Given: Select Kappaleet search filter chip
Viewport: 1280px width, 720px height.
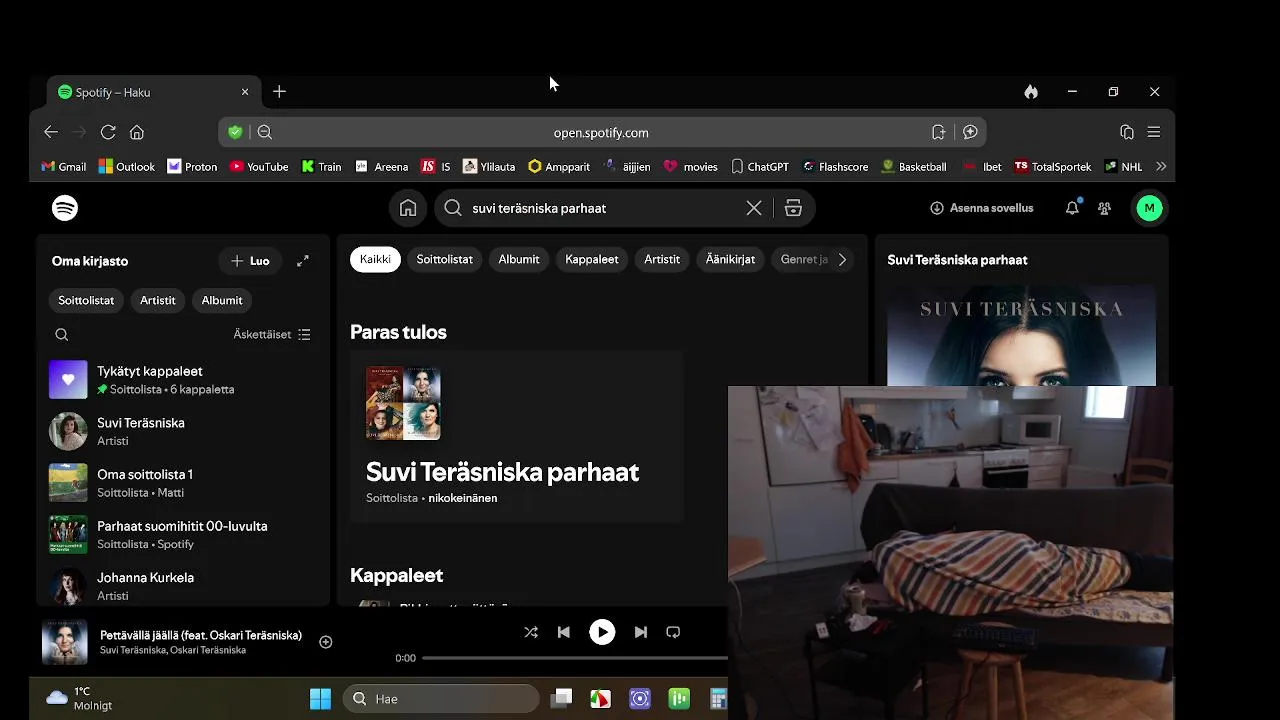Looking at the screenshot, I should [592, 259].
